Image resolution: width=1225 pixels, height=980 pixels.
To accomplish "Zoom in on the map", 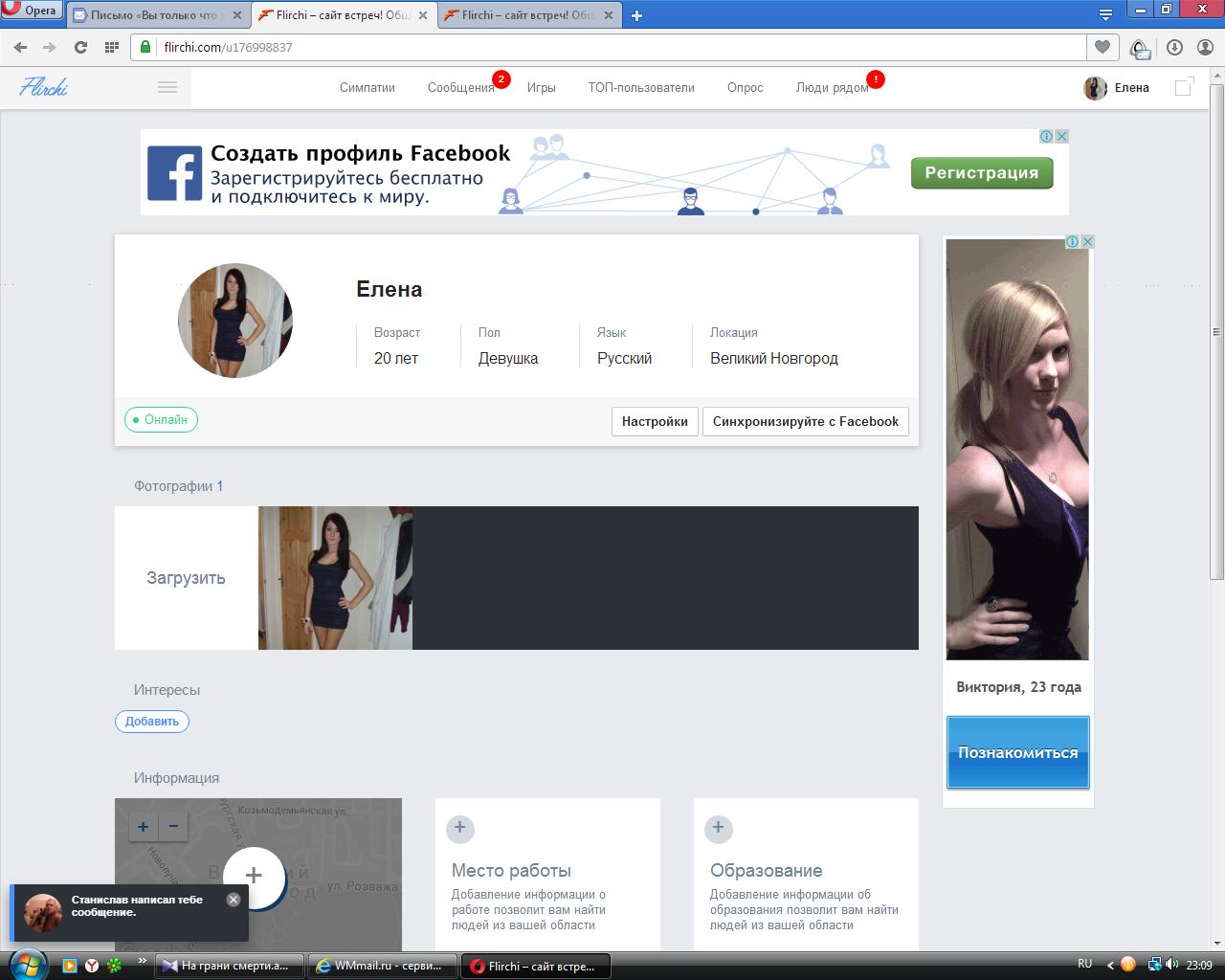I will point(143,827).
